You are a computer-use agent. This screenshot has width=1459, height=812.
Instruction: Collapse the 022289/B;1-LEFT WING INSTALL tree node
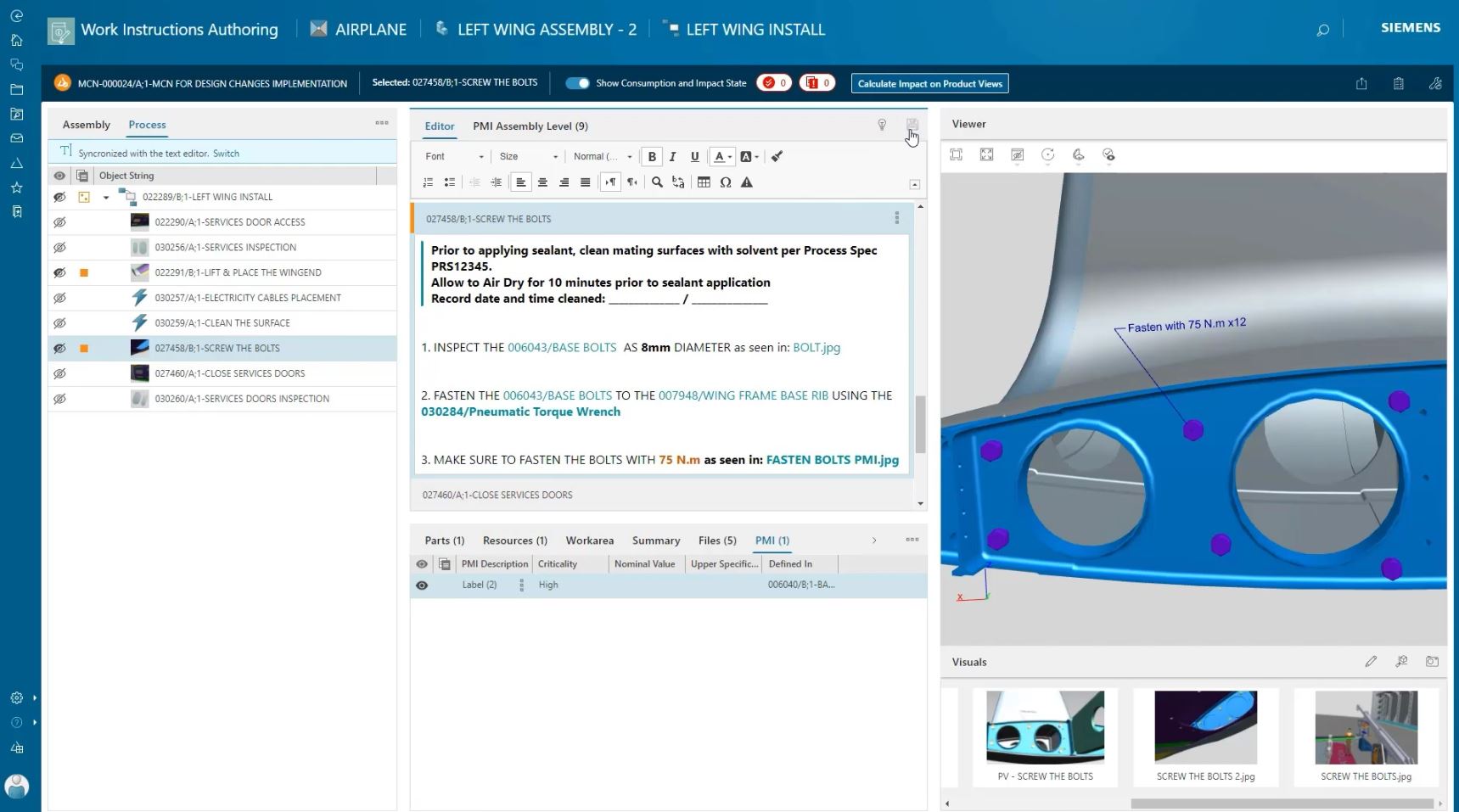[x=105, y=196]
